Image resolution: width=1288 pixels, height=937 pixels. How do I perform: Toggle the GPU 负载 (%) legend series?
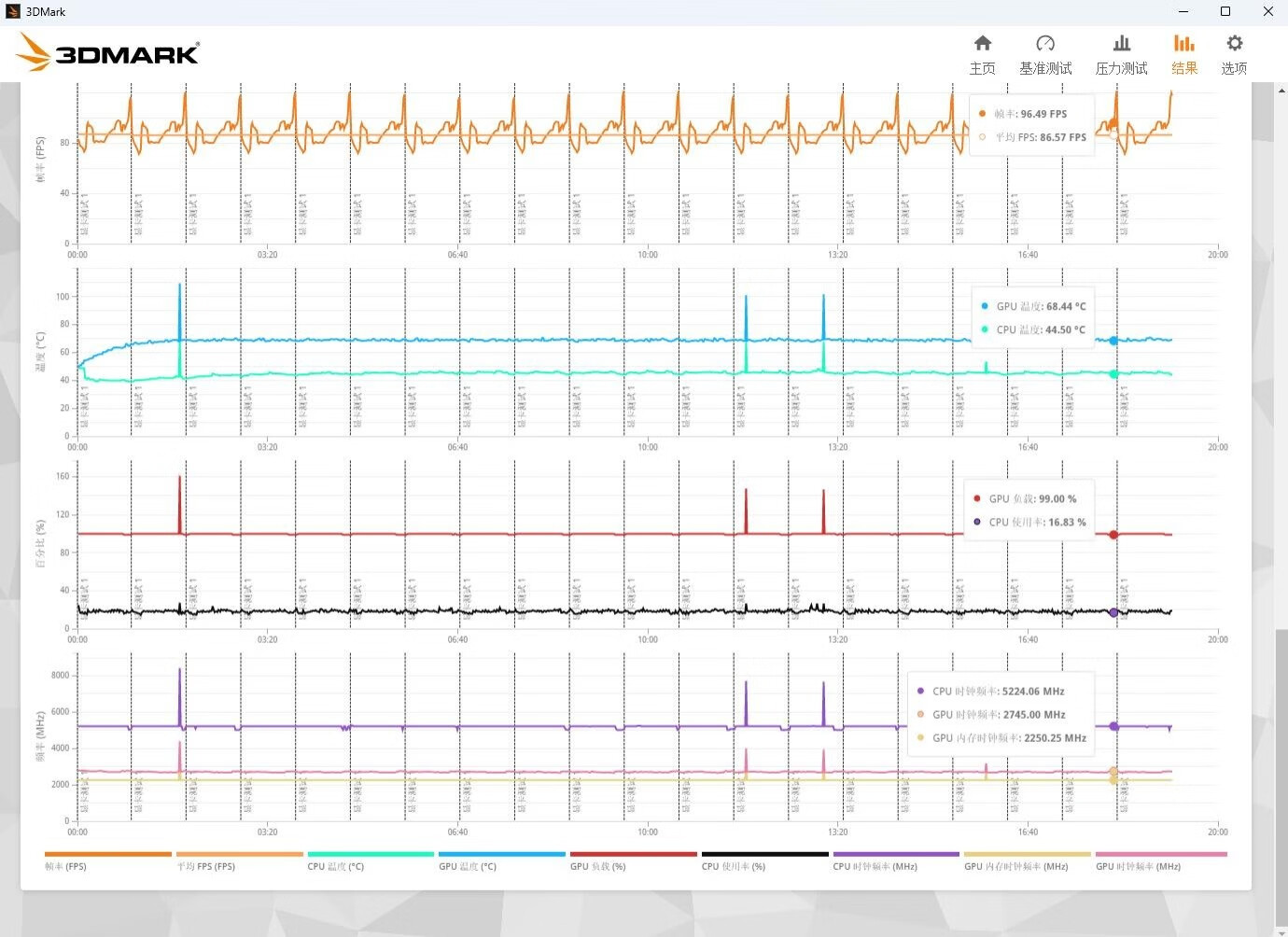pos(634,860)
